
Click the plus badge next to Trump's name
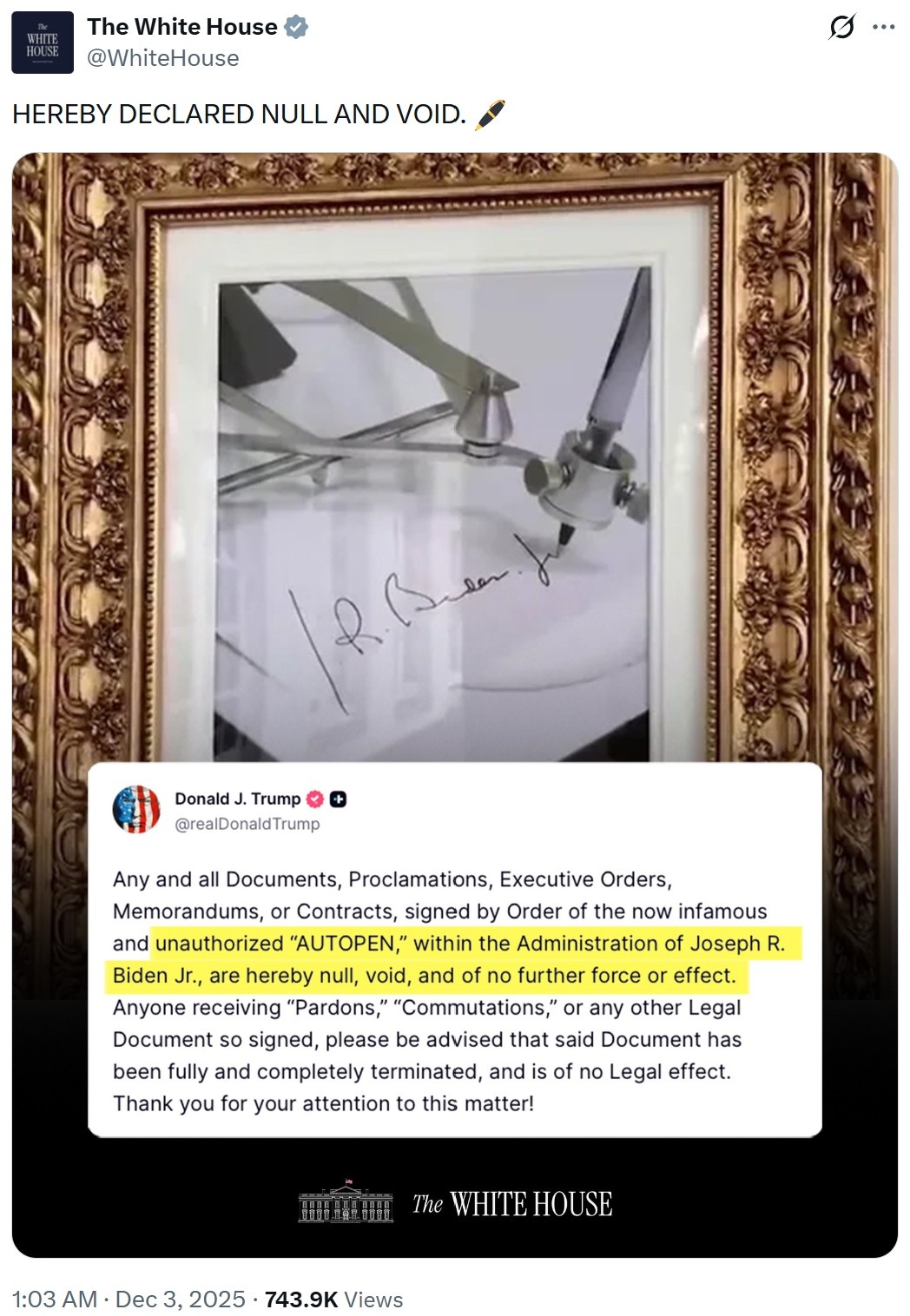pyautogui.click(x=339, y=799)
